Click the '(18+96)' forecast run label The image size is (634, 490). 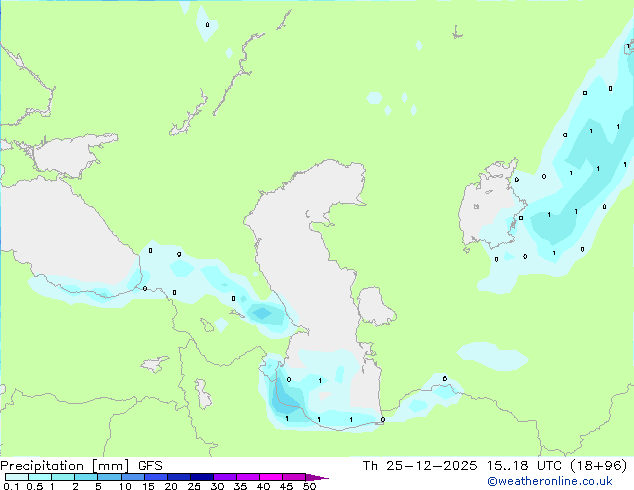coord(599,466)
